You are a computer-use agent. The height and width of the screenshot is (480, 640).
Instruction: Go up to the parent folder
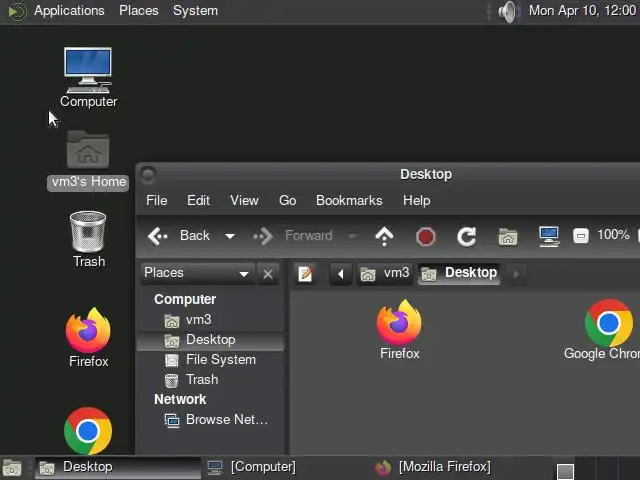click(384, 236)
